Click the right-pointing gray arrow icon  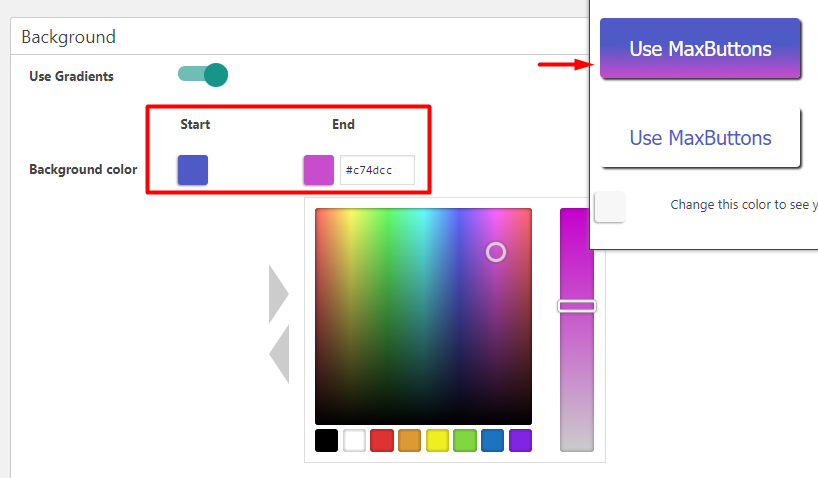pos(279,294)
